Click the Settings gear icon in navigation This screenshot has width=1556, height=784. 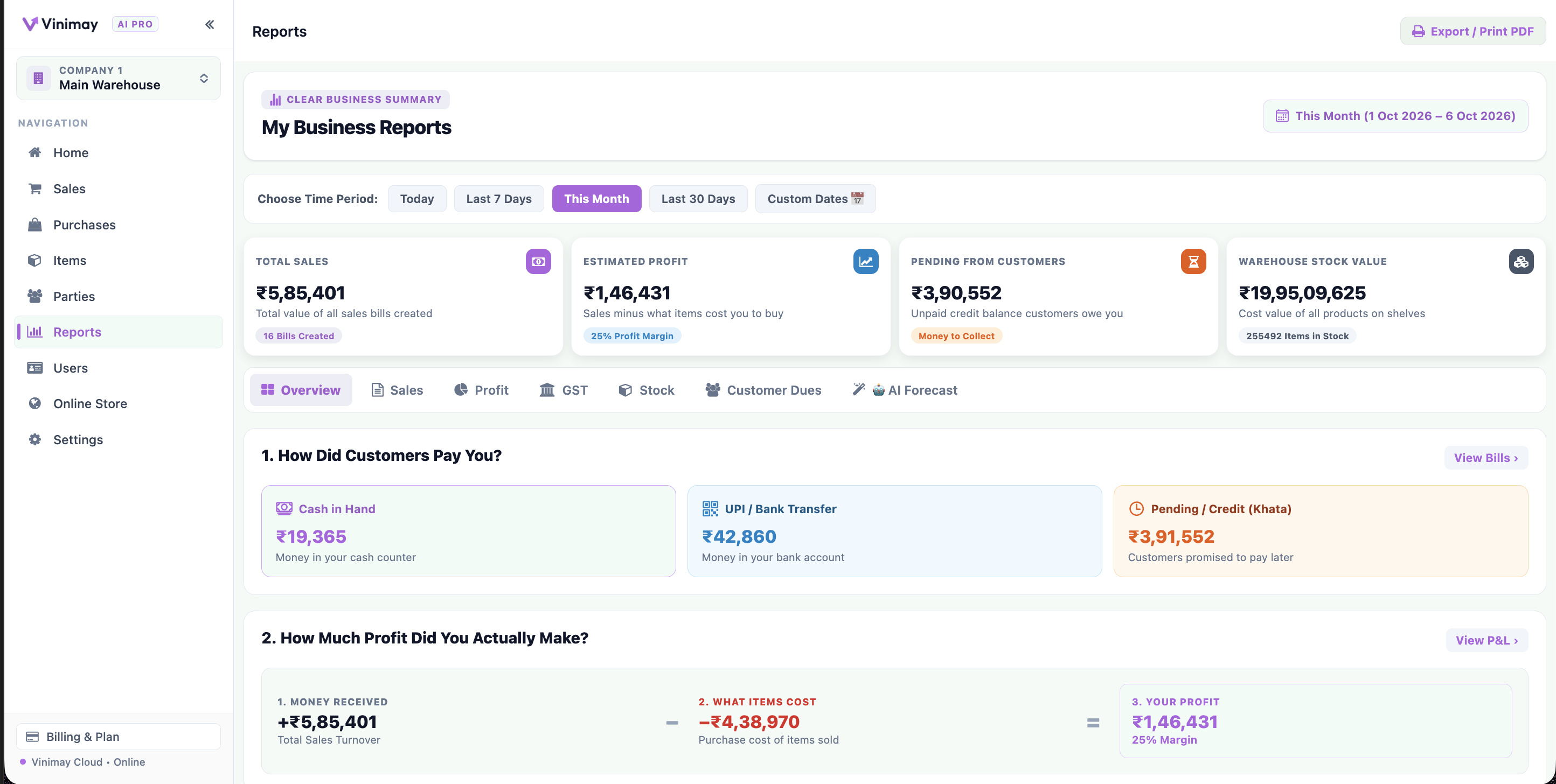[x=35, y=439]
